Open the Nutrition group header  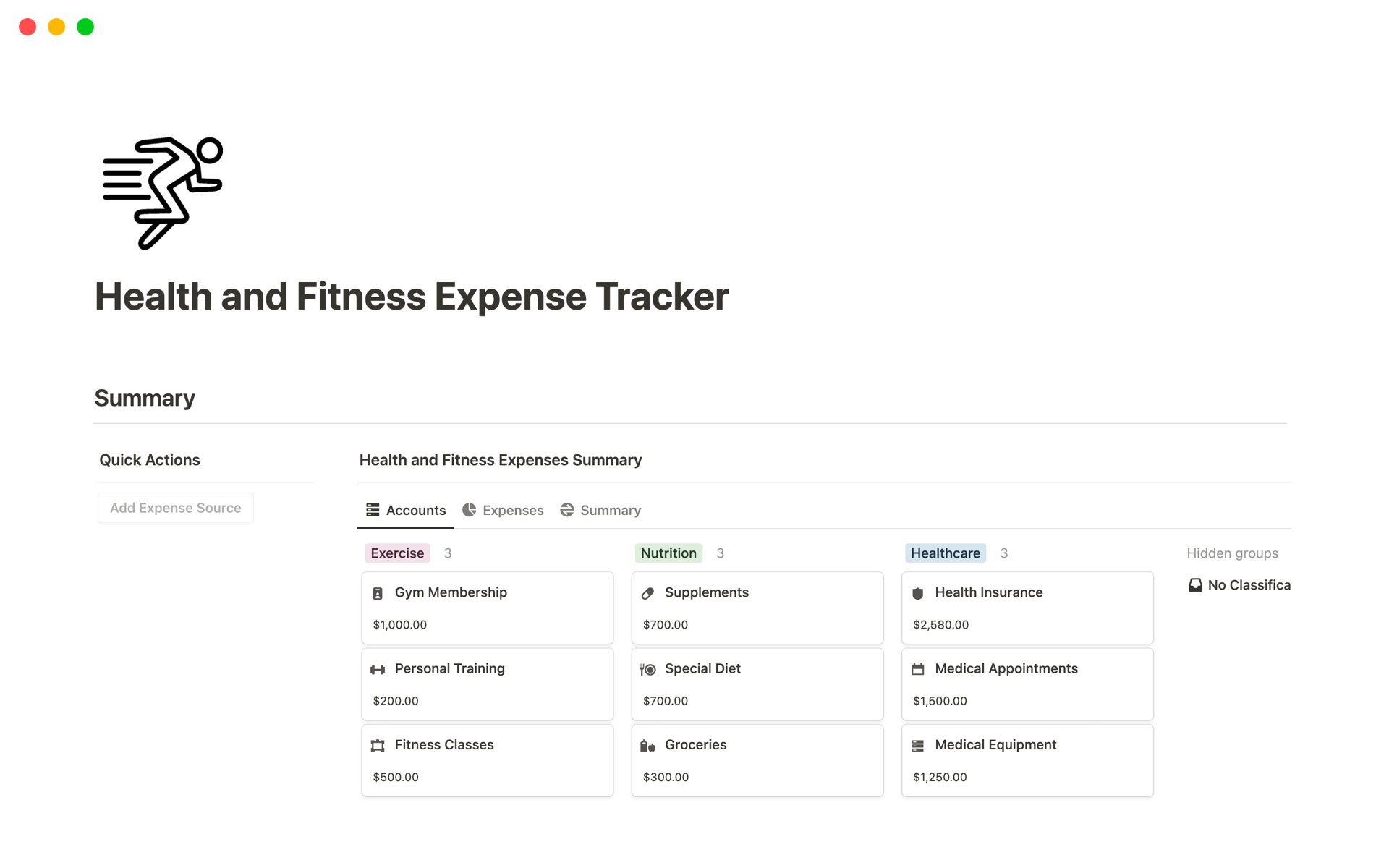click(x=668, y=553)
